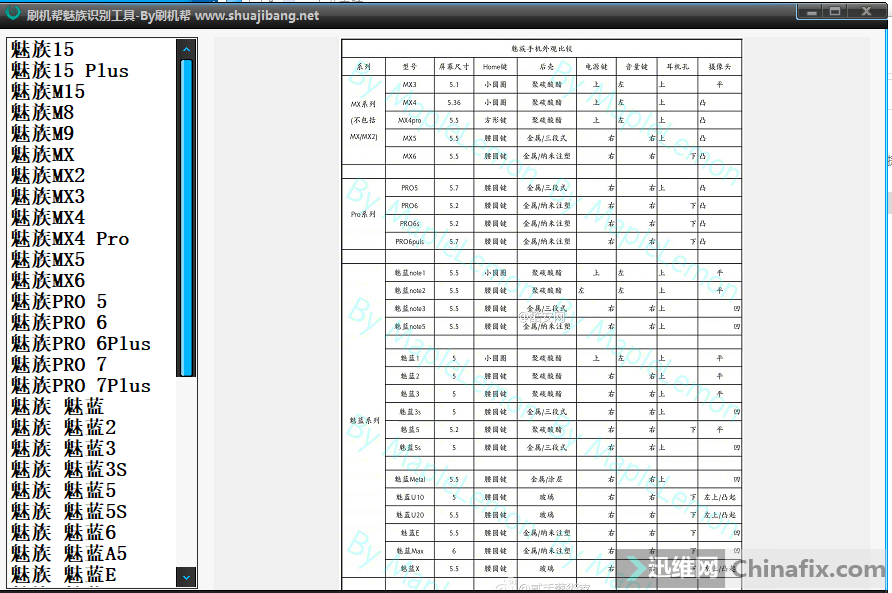Choose 魅族M15 from the list
Image resolution: width=892 pixels, height=593 pixels.
click(48, 92)
